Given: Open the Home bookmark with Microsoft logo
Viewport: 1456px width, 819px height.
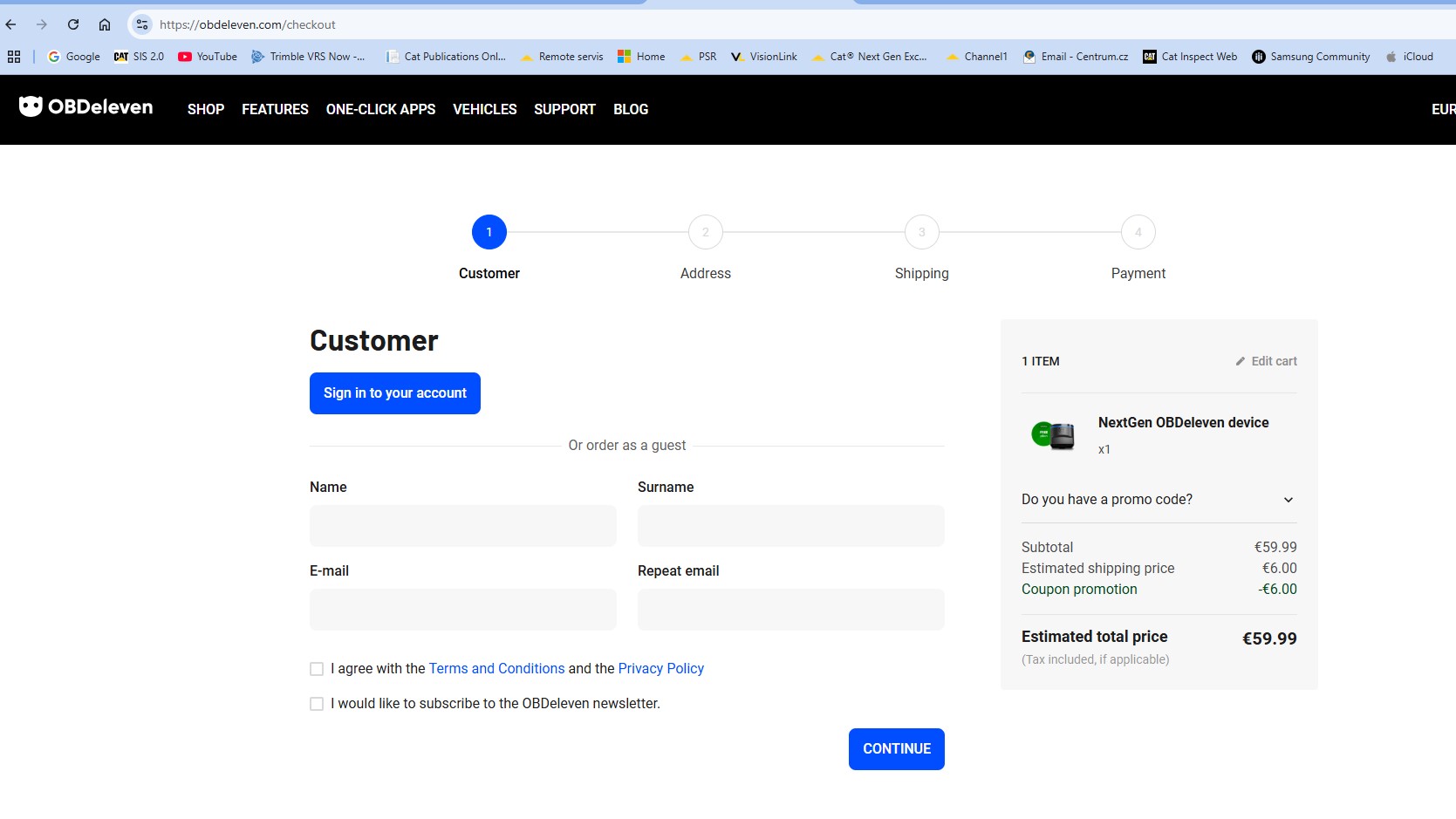Looking at the screenshot, I should tap(641, 57).
